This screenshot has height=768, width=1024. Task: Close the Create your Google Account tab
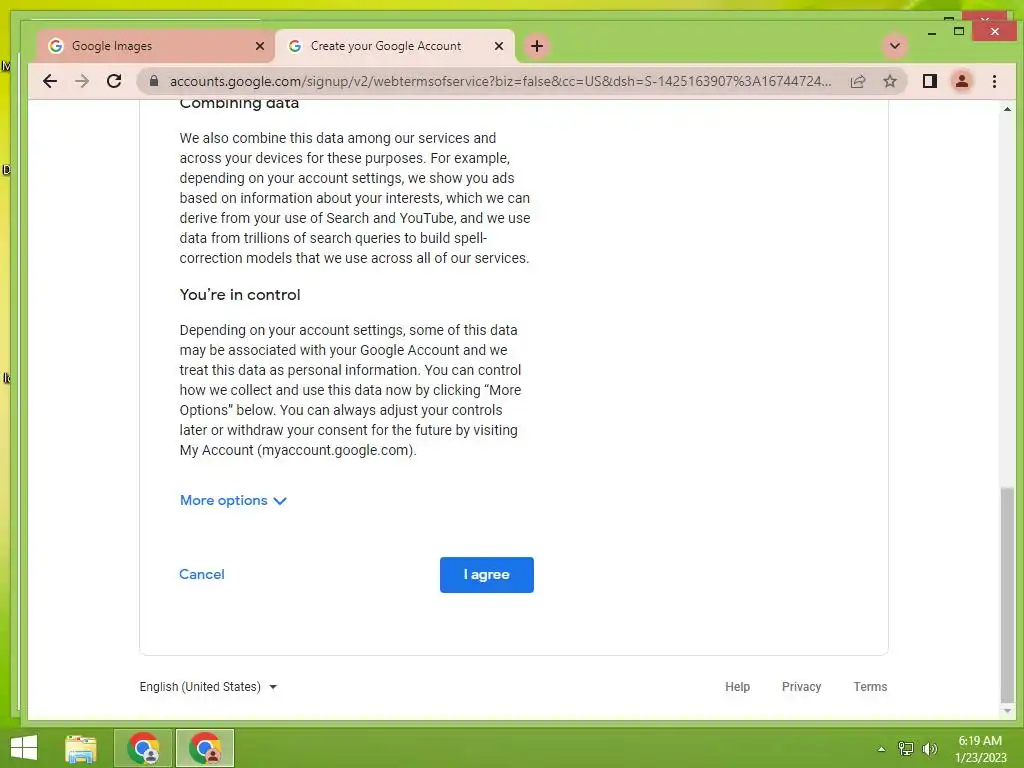point(499,46)
